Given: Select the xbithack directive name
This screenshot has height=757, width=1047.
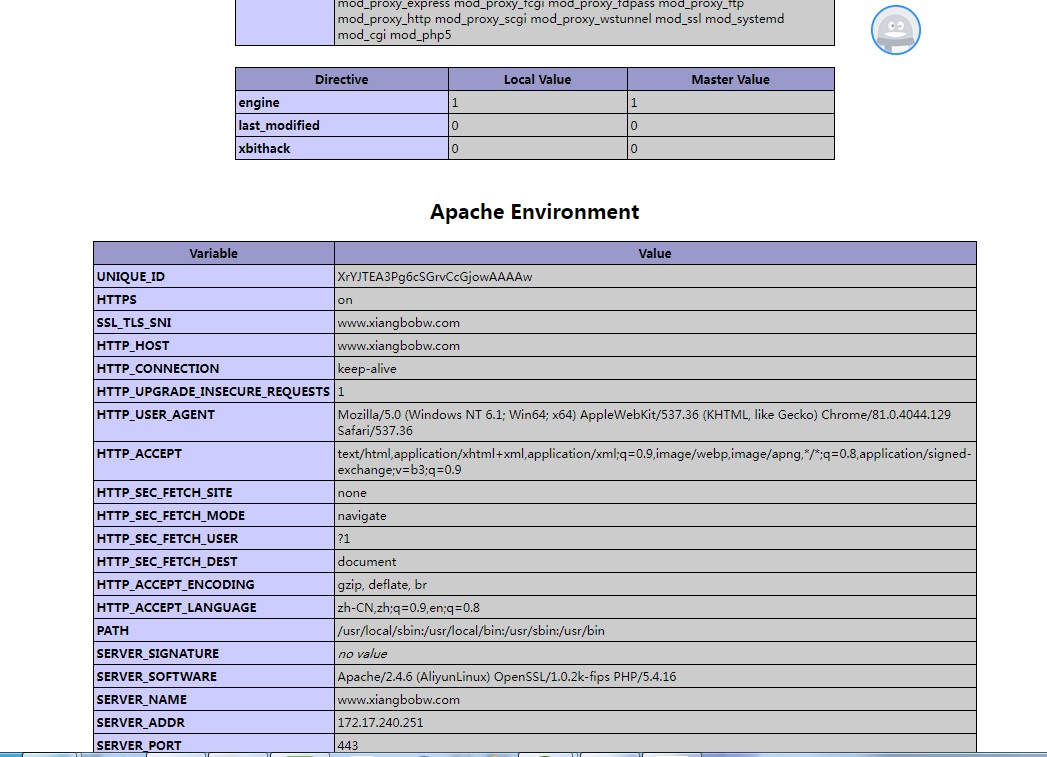Looking at the screenshot, I should [x=264, y=148].
